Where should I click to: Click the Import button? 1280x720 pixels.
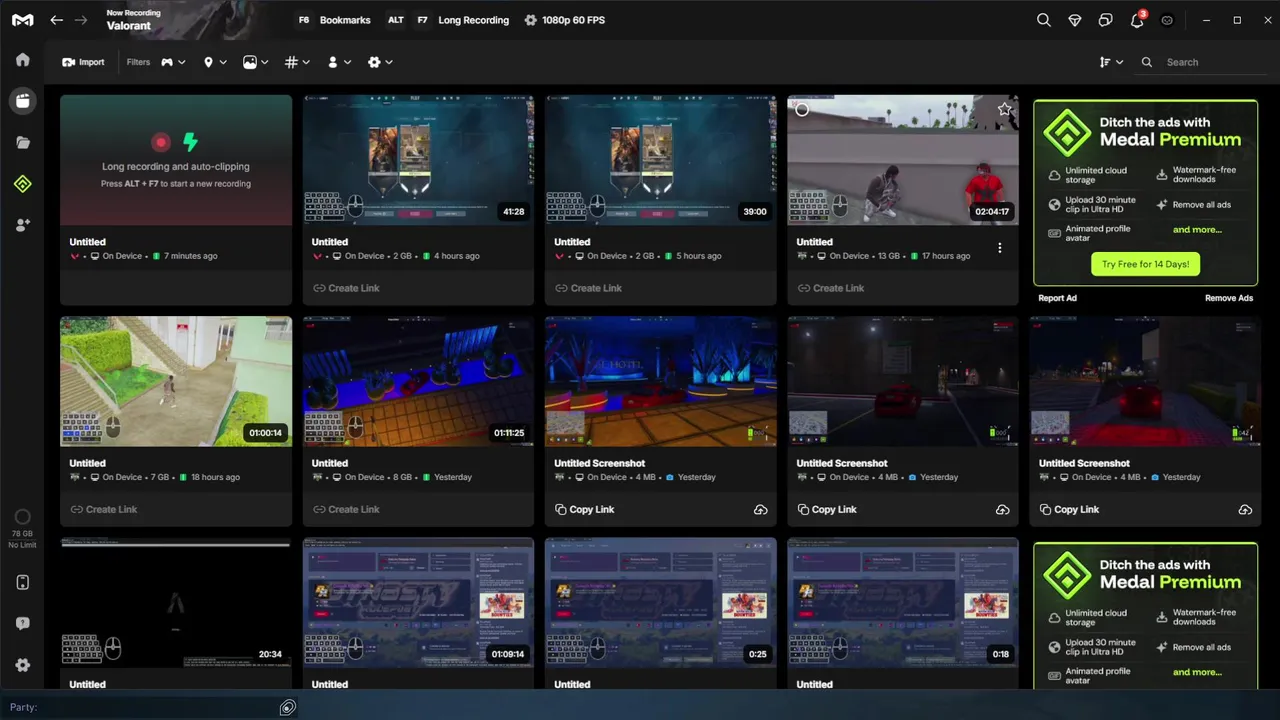pyautogui.click(x=83, y=62)
